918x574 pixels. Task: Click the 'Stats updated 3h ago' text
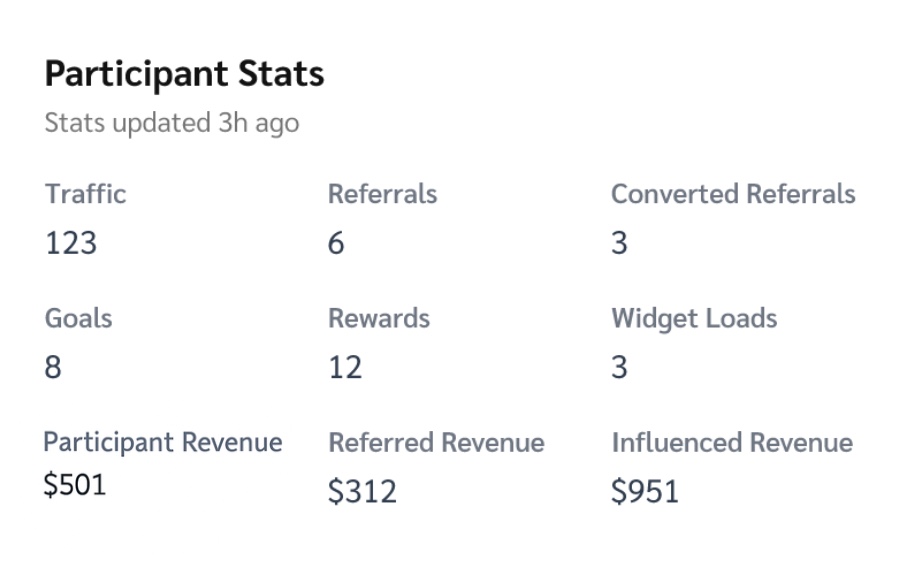(172, 124)
